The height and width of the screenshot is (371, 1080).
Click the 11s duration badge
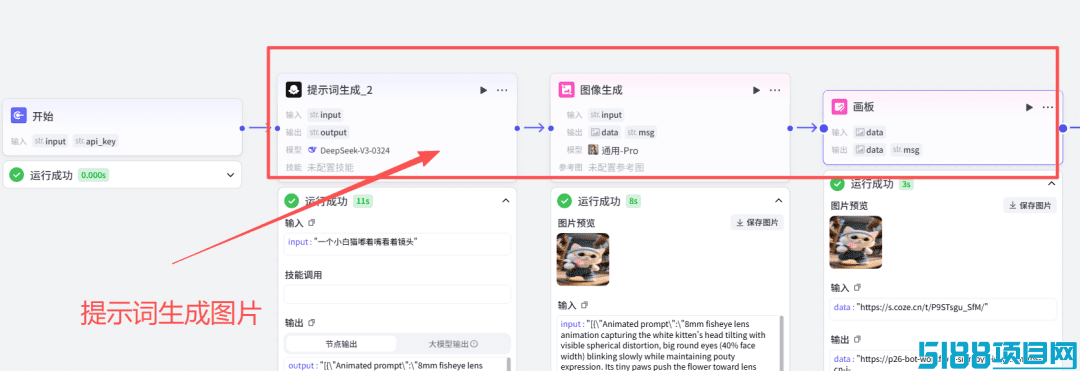click(x=362, y=201)
